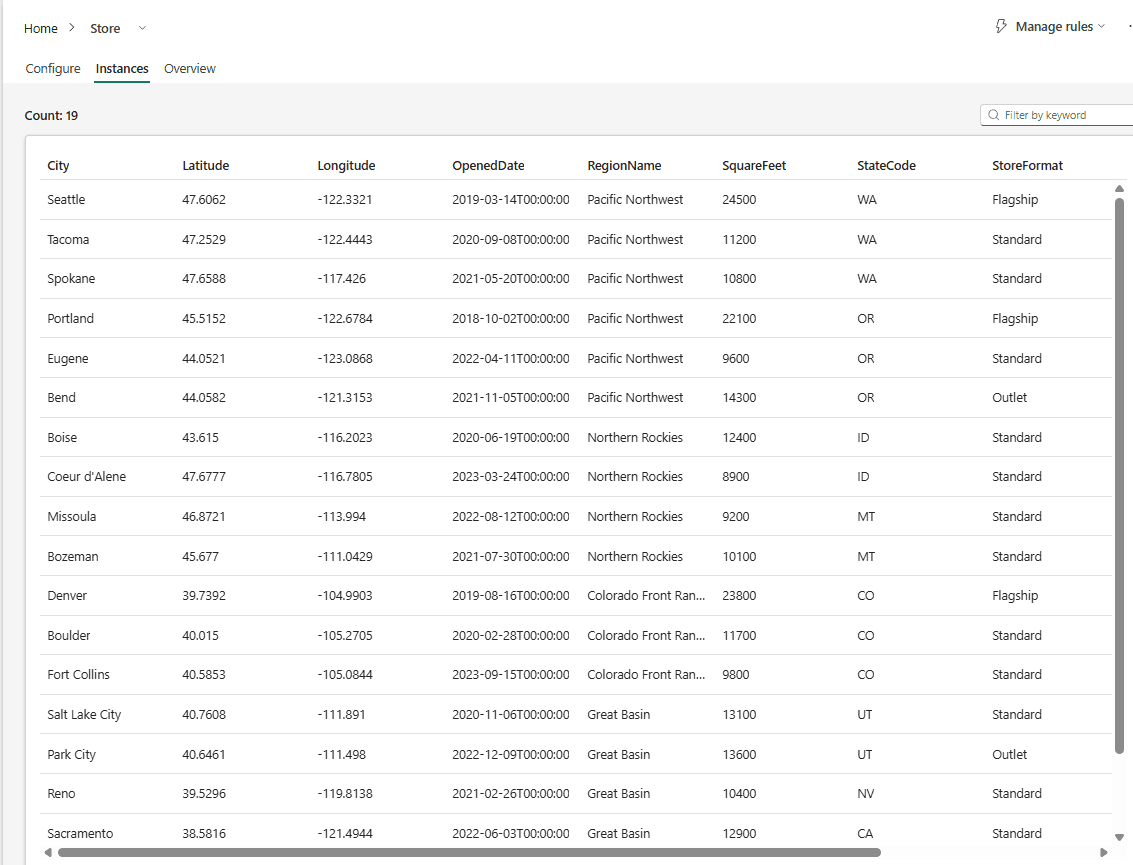Click Seattle row Flagship store format
The image size is (1133, 865).
click(x=1015, y=199)
